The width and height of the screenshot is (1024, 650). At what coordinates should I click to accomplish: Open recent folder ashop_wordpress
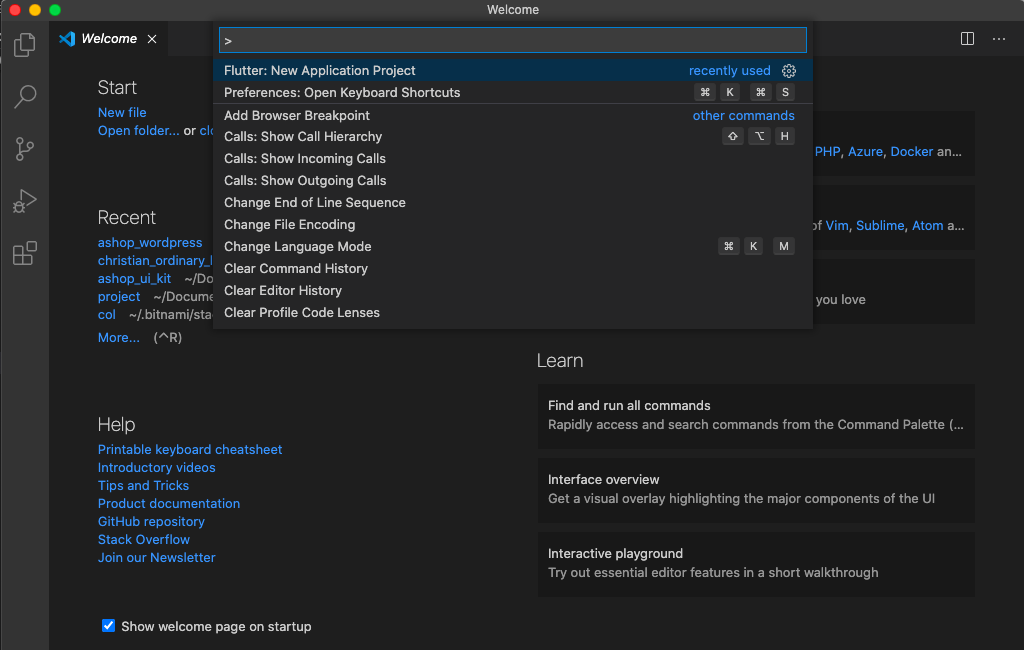coord(150,242)
